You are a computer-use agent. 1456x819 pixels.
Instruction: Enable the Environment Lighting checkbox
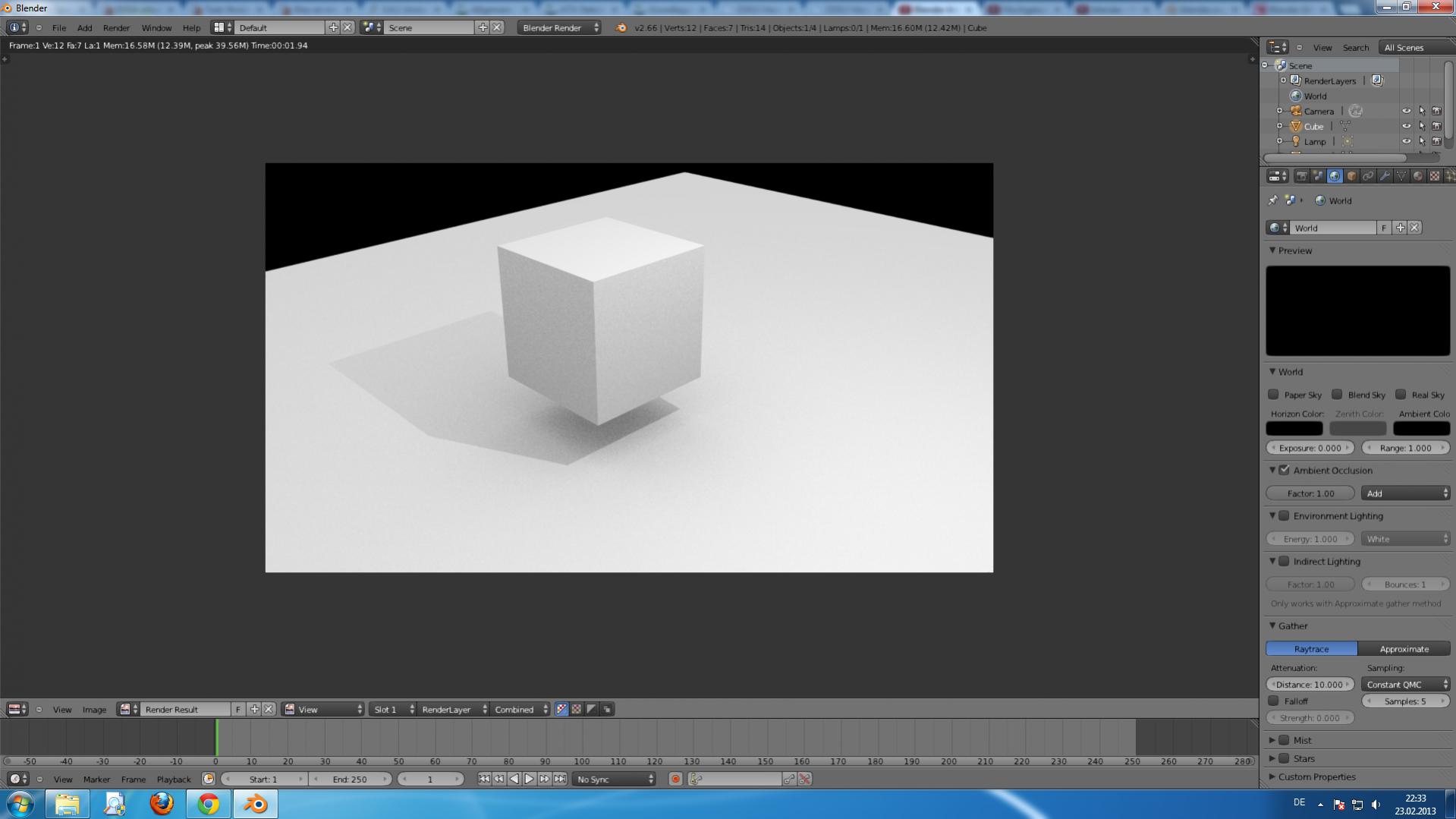(x=1284, y=515)
